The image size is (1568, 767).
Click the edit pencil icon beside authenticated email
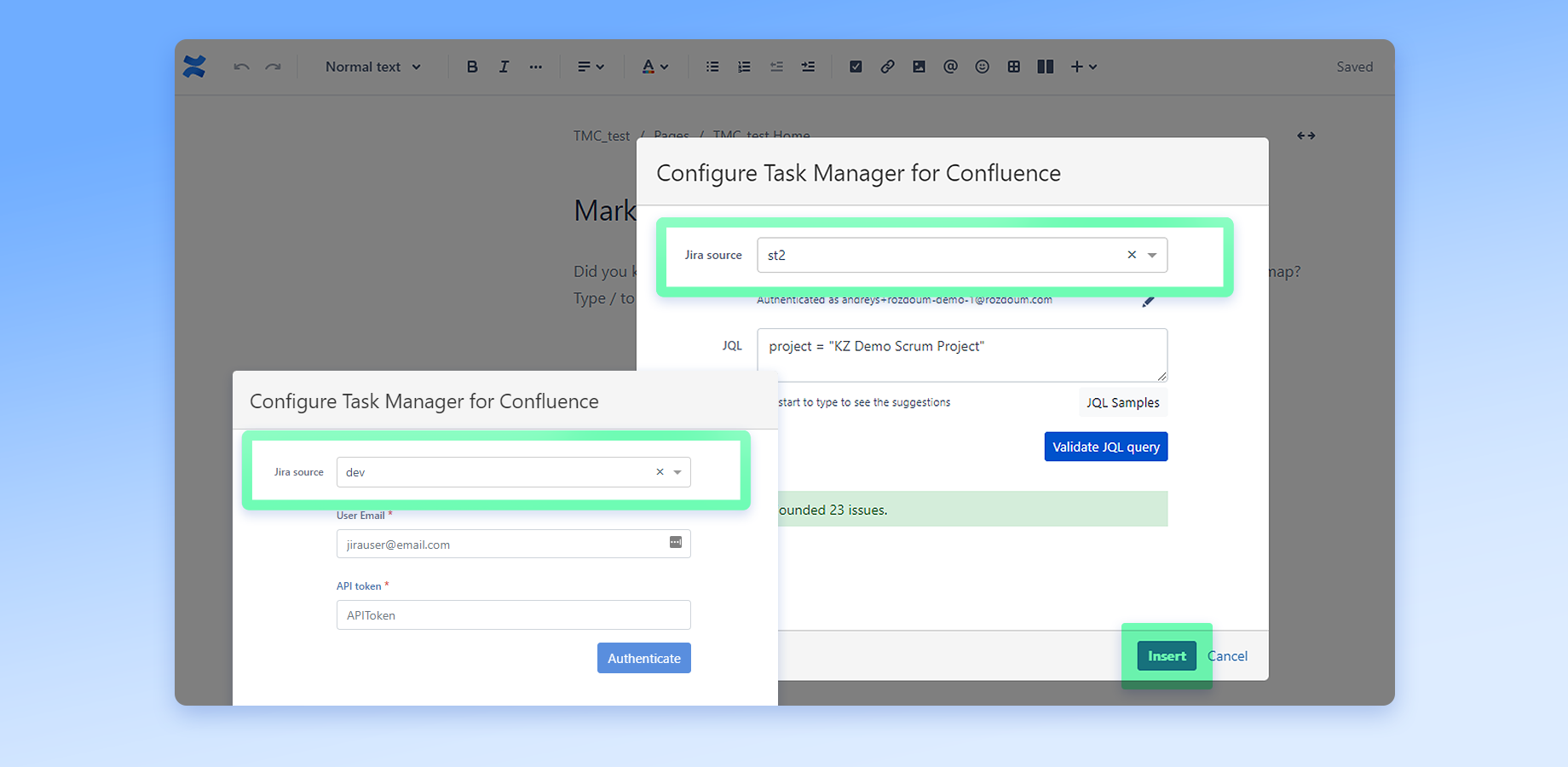(x=1148, y=302)
